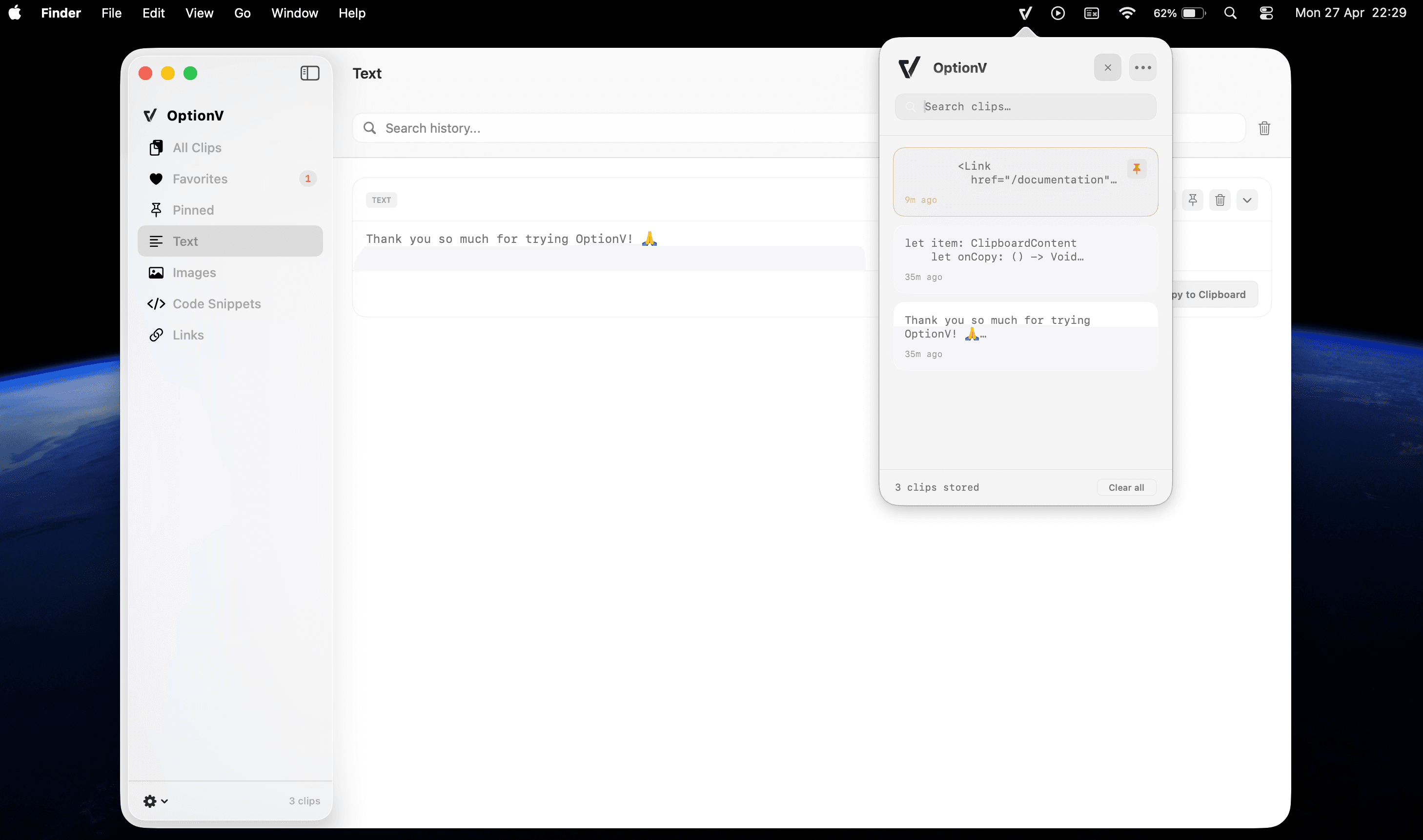This screenshot has width=1423, height=840.
Task: Open the Edit menu
Action: click(x=153, y=13)
